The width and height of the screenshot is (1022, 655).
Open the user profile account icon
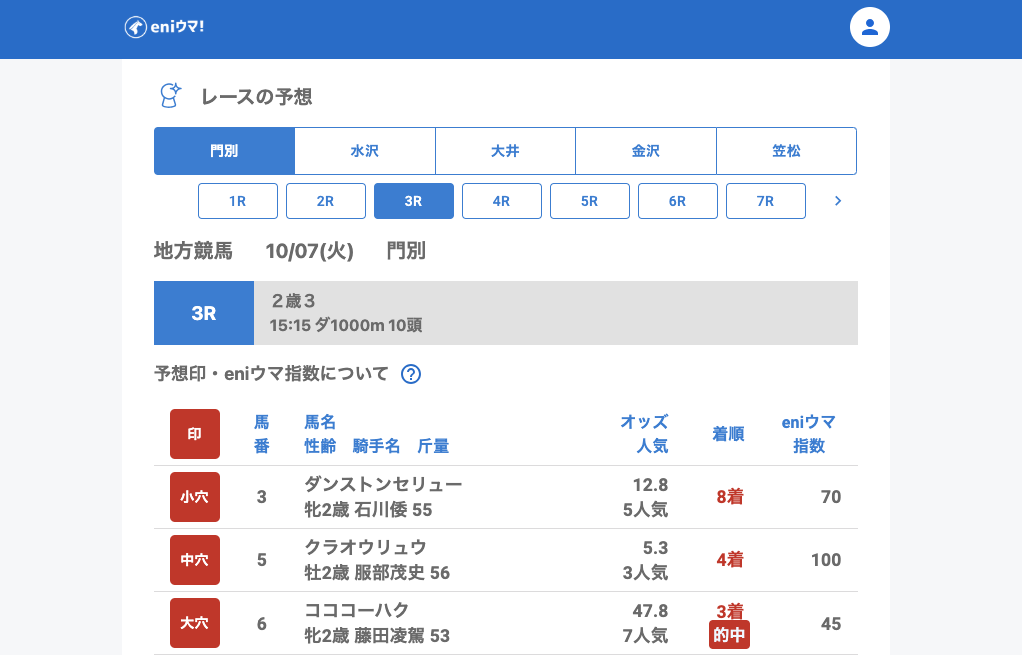coord(869,27)
